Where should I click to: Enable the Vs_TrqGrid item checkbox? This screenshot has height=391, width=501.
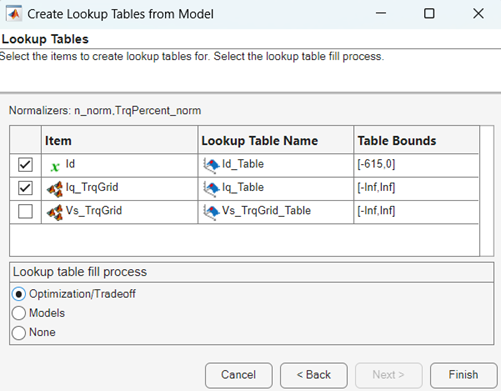click(x=25, y=211)
